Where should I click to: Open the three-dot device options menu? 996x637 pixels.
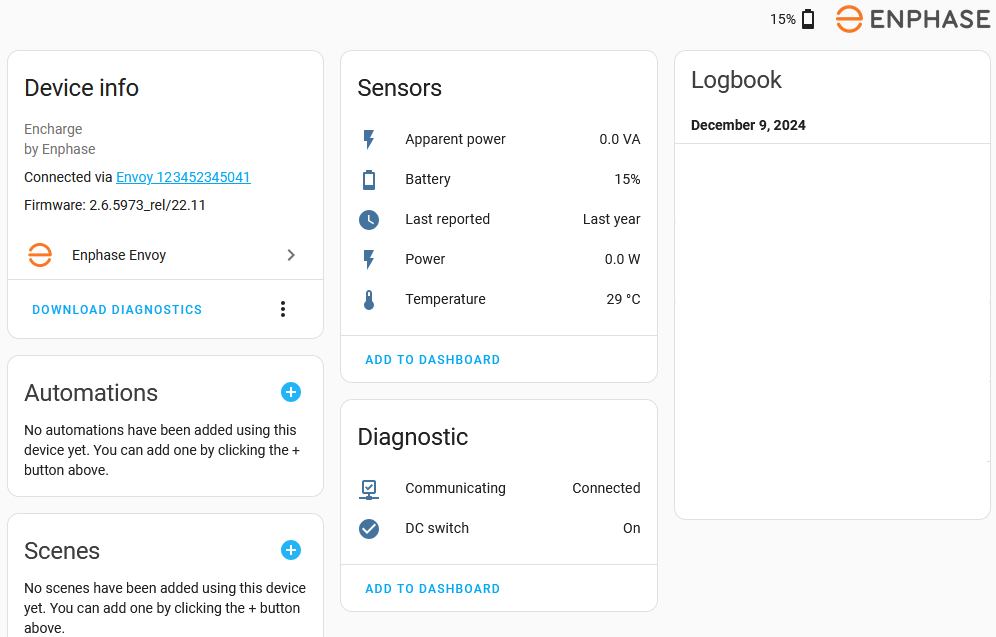click(283, 309)
